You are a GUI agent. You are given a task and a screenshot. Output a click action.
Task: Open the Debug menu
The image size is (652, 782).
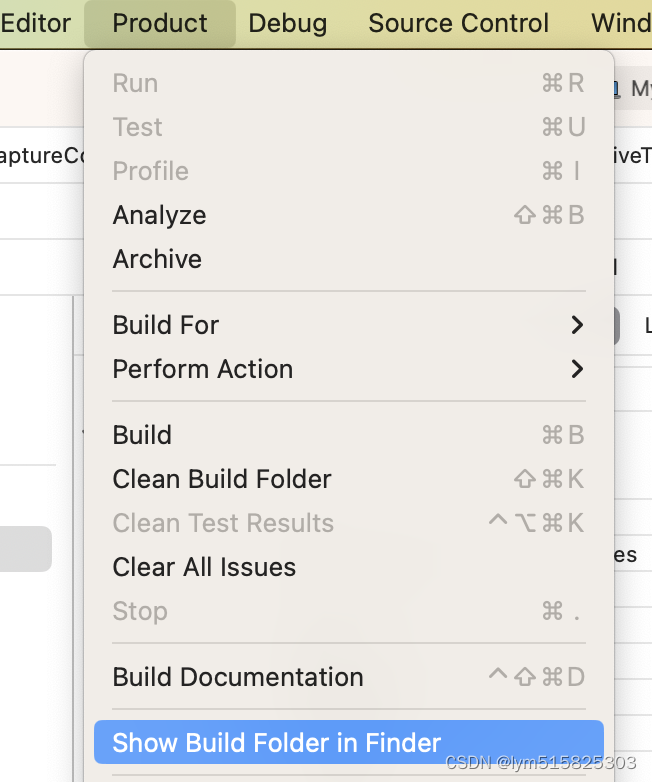[287, 23]
